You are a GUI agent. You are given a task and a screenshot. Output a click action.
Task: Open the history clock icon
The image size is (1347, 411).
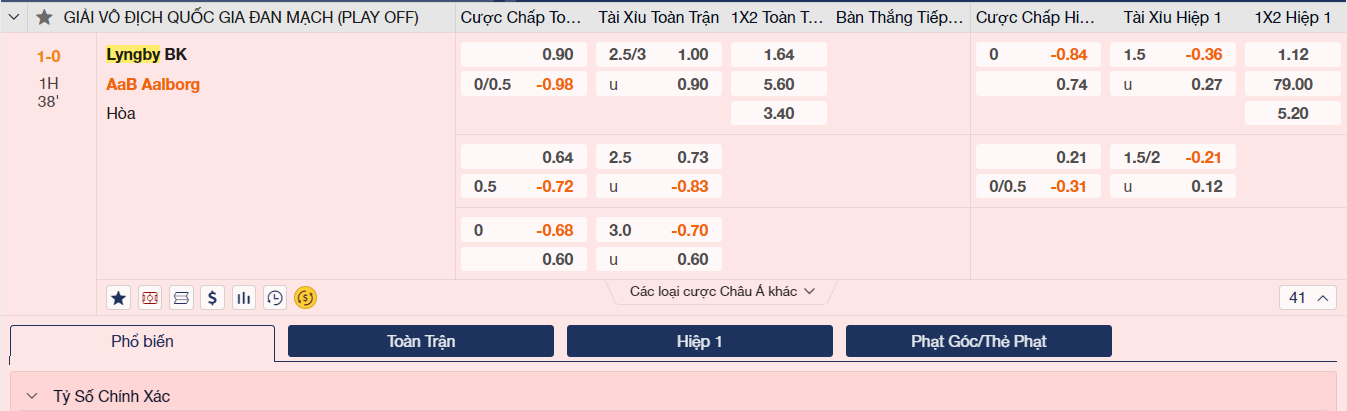[x=274, y=297]
